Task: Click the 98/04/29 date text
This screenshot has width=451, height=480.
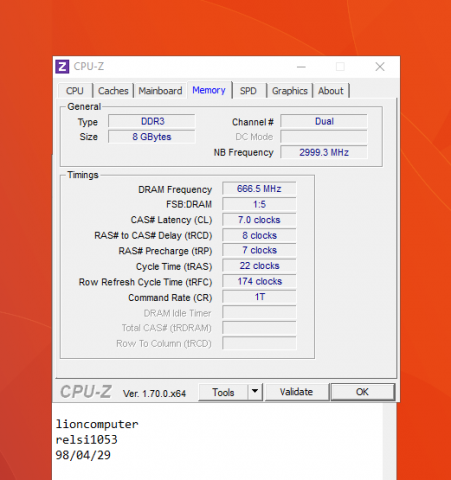Action: 83,455
